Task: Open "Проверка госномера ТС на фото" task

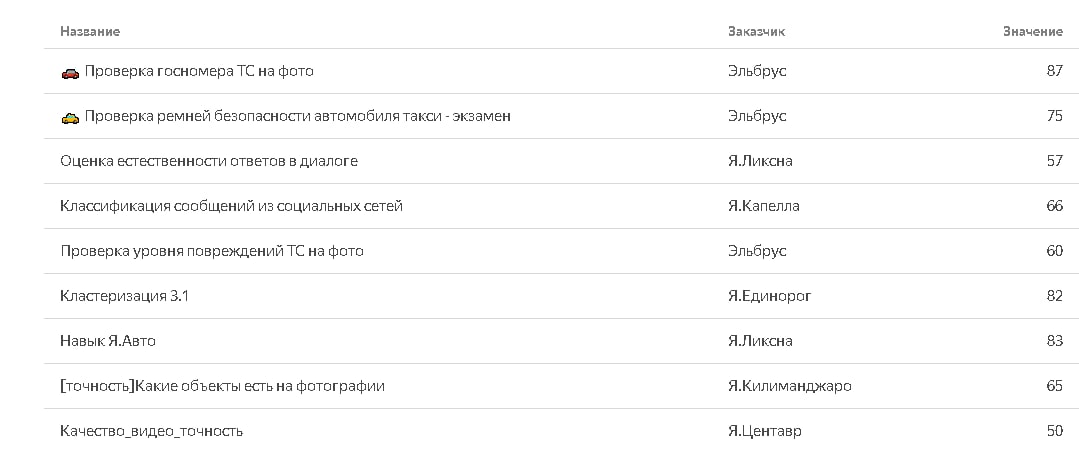Action: [x=198, y=71]
